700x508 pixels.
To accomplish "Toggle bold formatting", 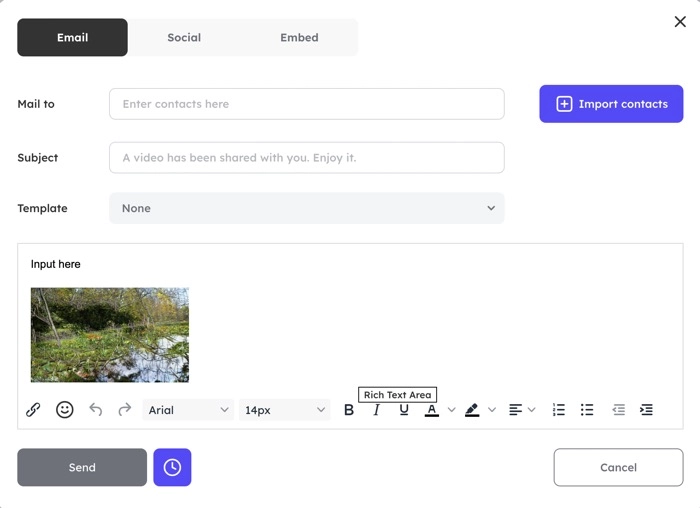I will pos(349,410).
